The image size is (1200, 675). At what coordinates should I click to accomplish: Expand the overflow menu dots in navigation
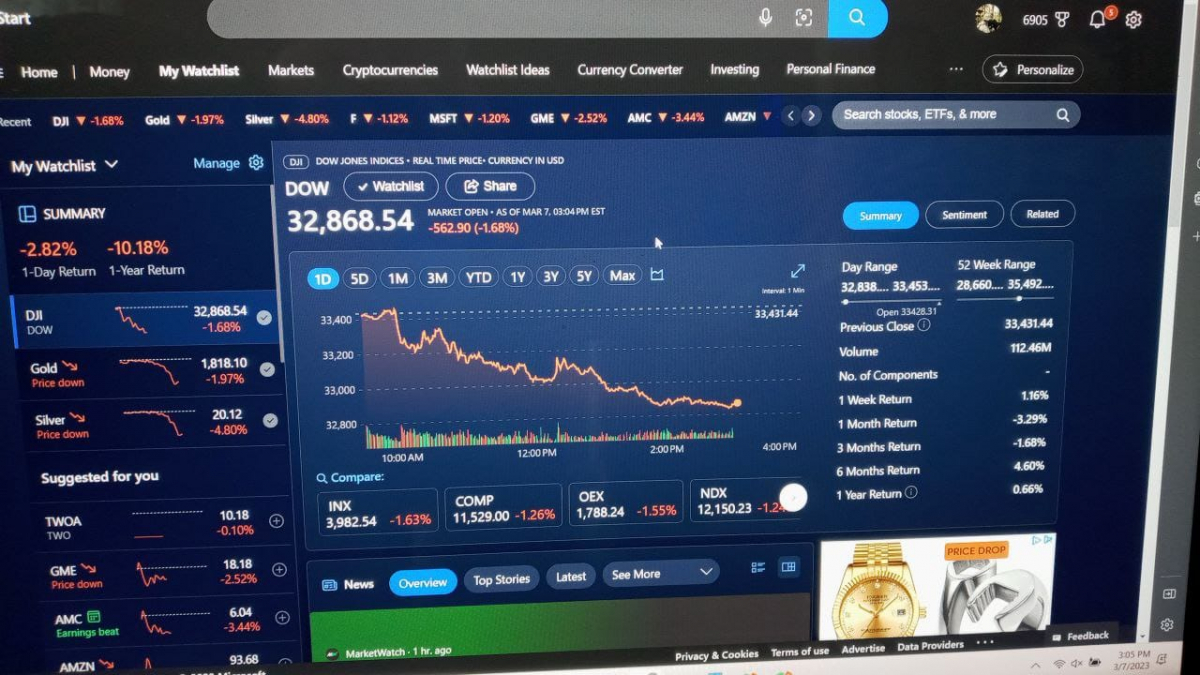pos(956,69)
